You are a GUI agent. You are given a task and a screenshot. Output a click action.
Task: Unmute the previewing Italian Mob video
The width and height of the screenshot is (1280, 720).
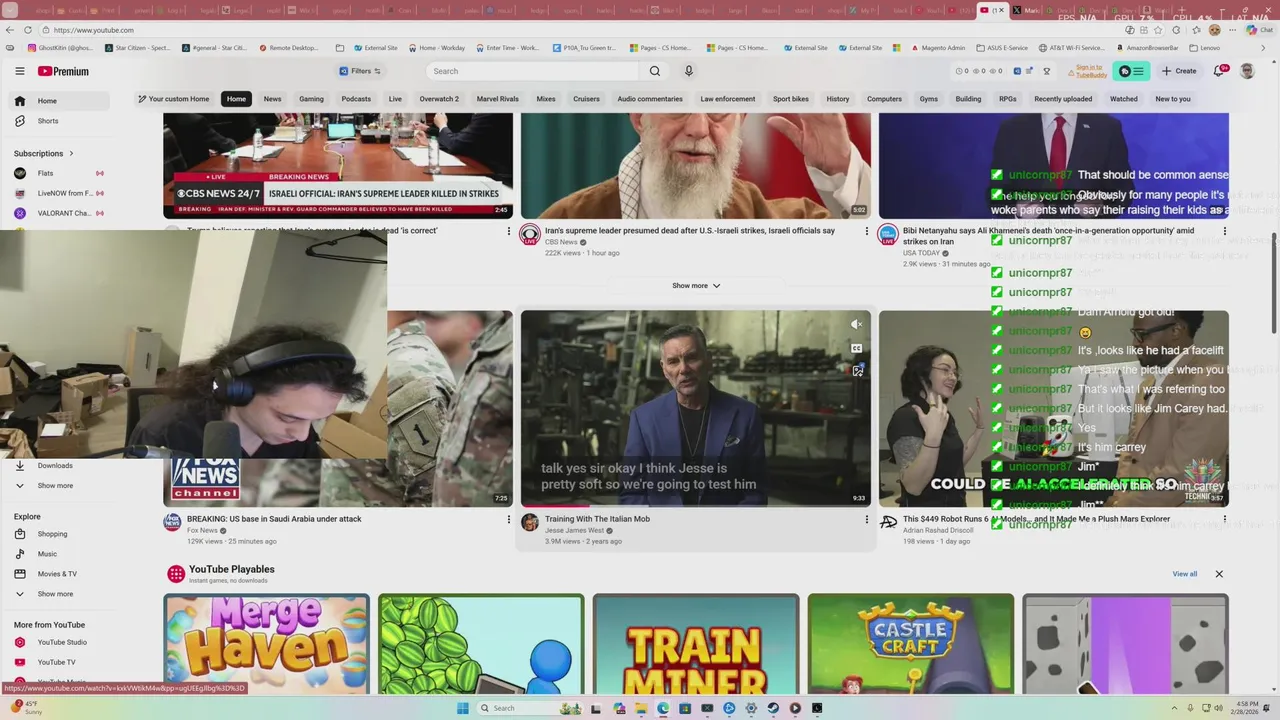(x=856, y=324)
